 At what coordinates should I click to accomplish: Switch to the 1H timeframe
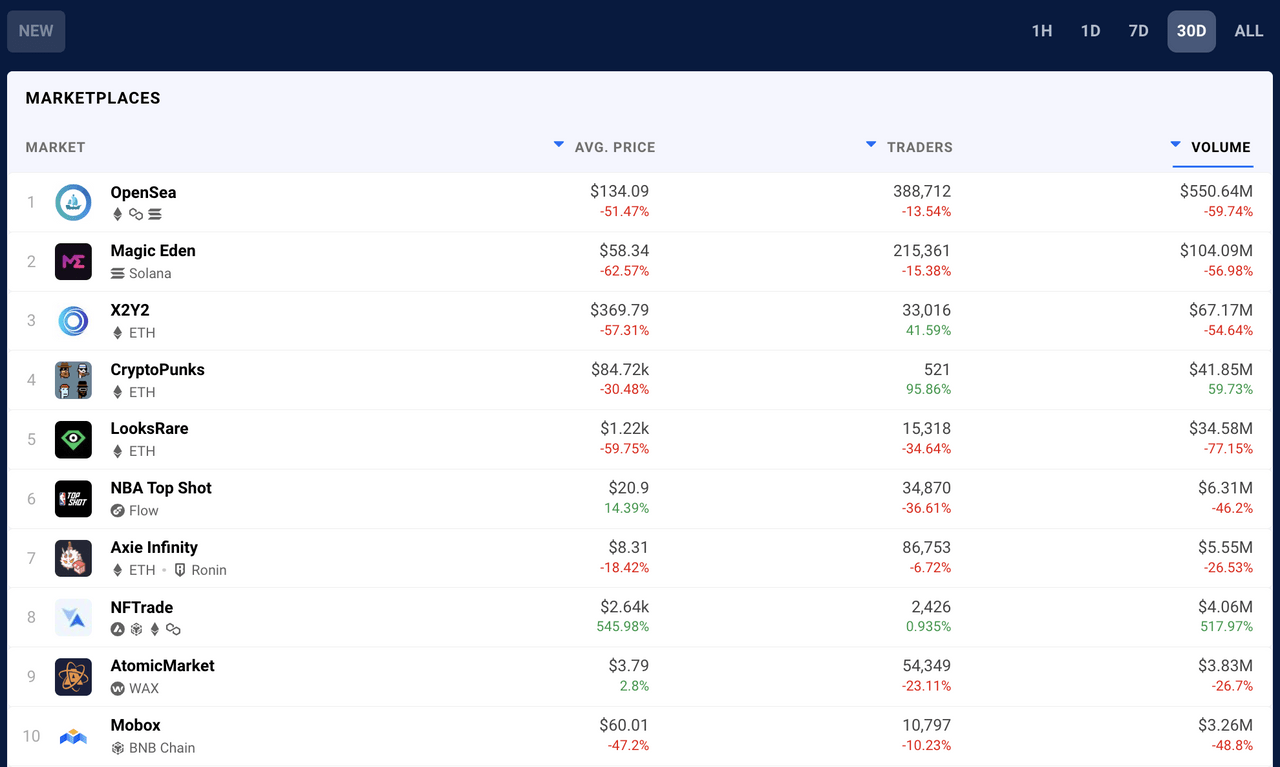[1042, 31]
